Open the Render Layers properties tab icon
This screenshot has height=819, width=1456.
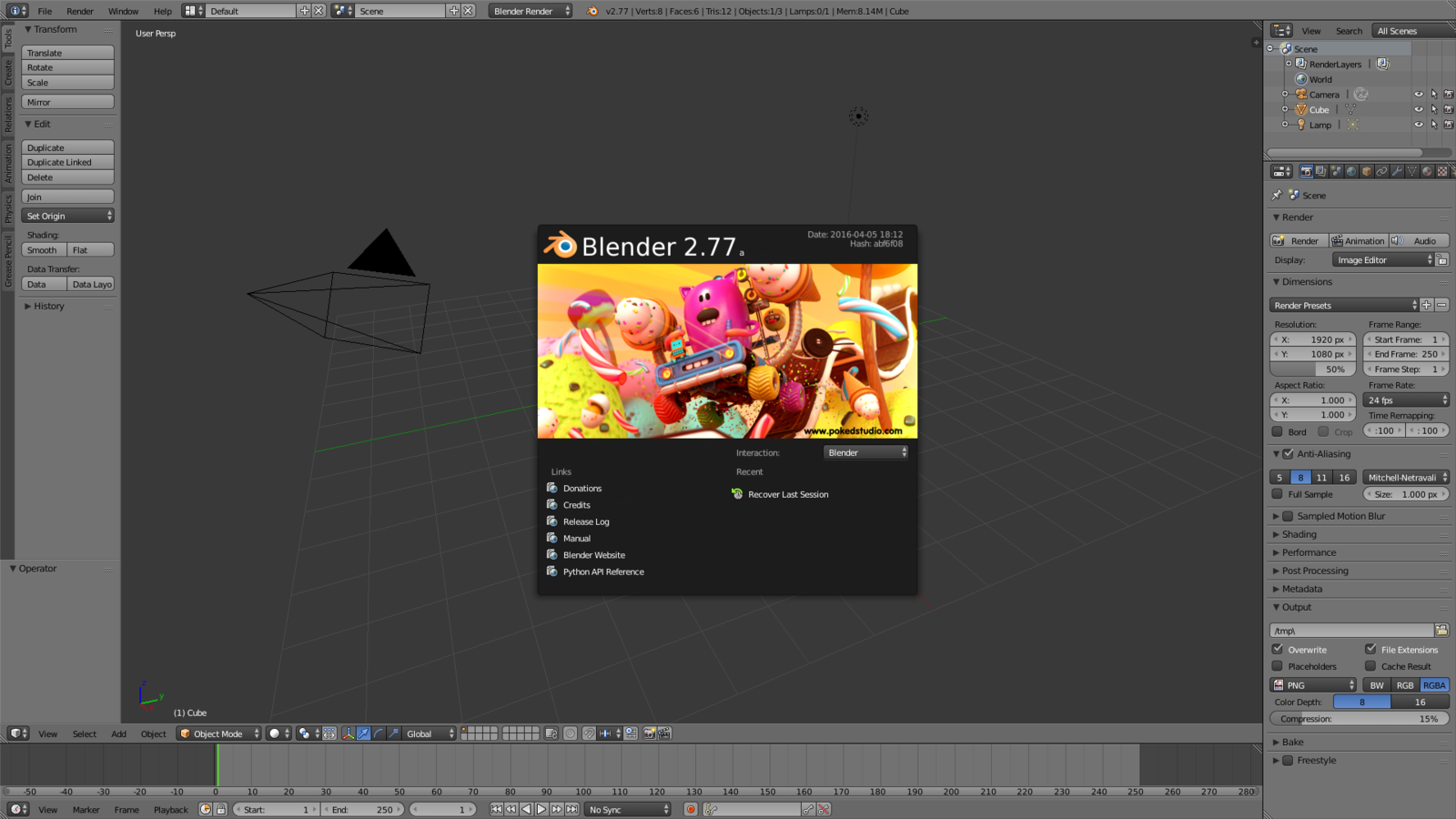tap(1321, 171)
